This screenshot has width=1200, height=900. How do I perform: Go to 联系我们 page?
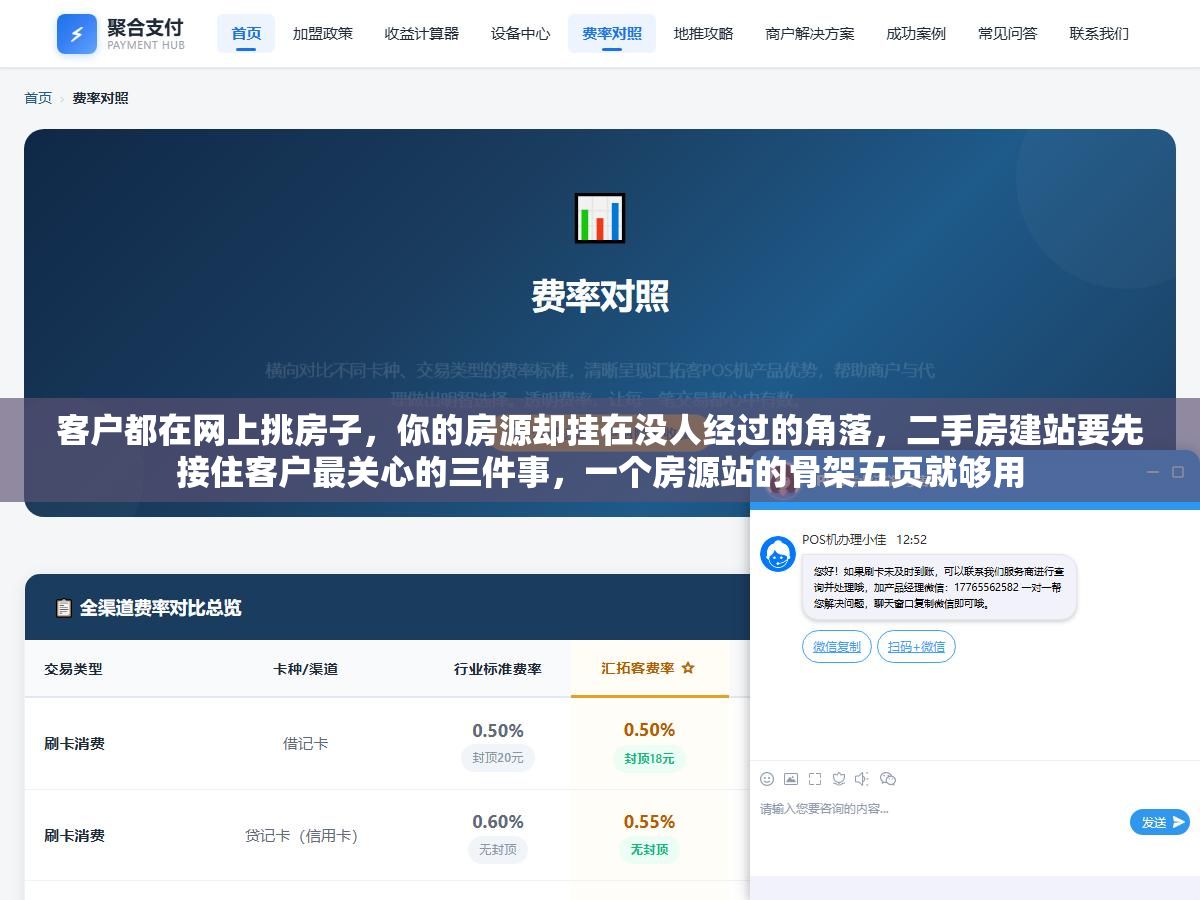1099,34
